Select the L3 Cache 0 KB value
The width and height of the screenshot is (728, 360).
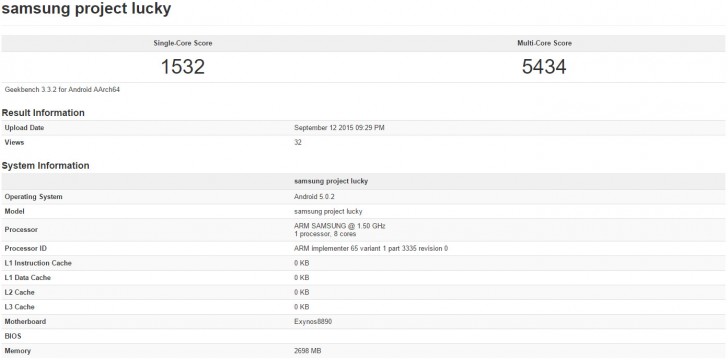point(302,307)
